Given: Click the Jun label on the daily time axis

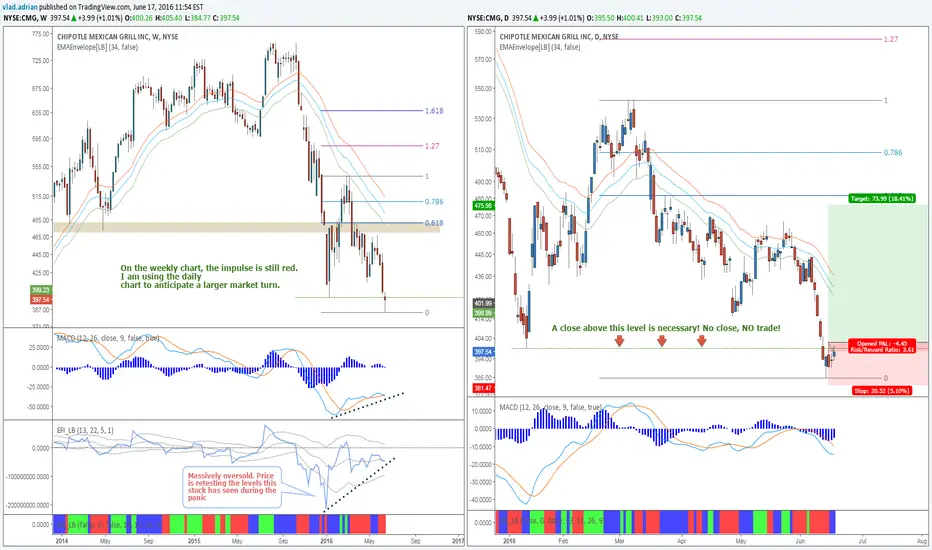Looking at the screenshot, I should 800,541.
